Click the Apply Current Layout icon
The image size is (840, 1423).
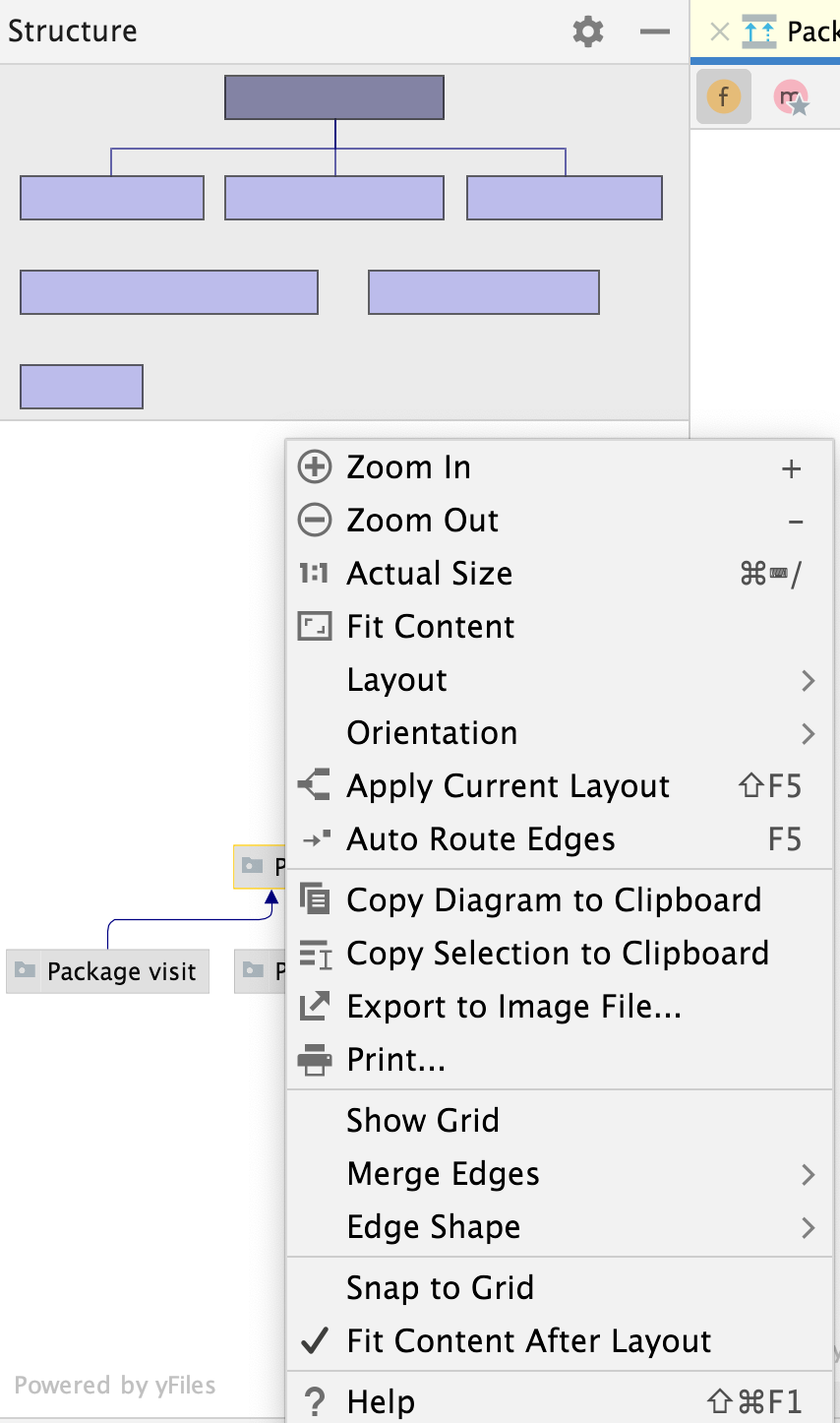pyautogui.click(x=315, y=786)
